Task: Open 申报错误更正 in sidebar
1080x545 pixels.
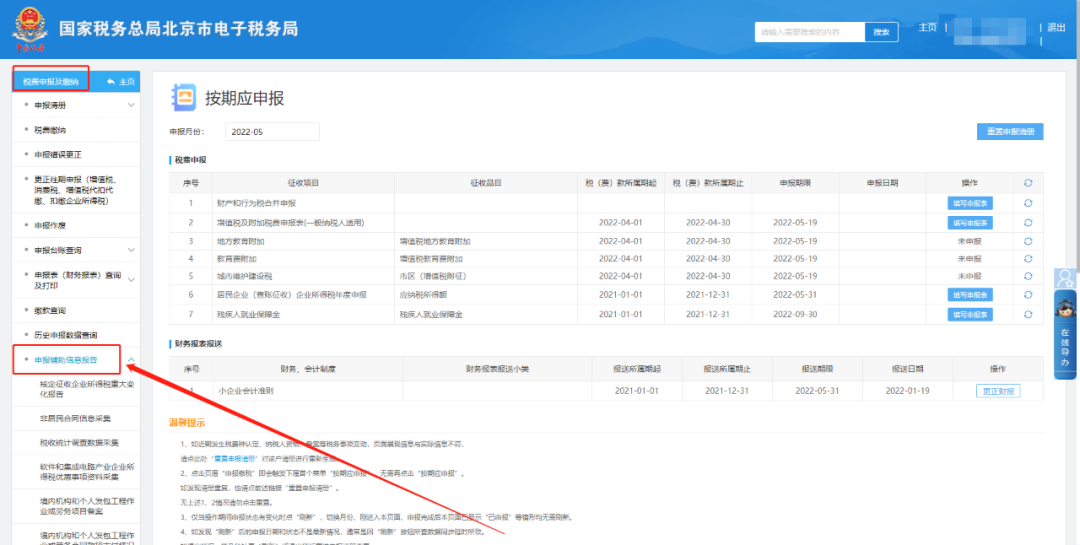Action: pyautogui.click(x=58, y=154)
